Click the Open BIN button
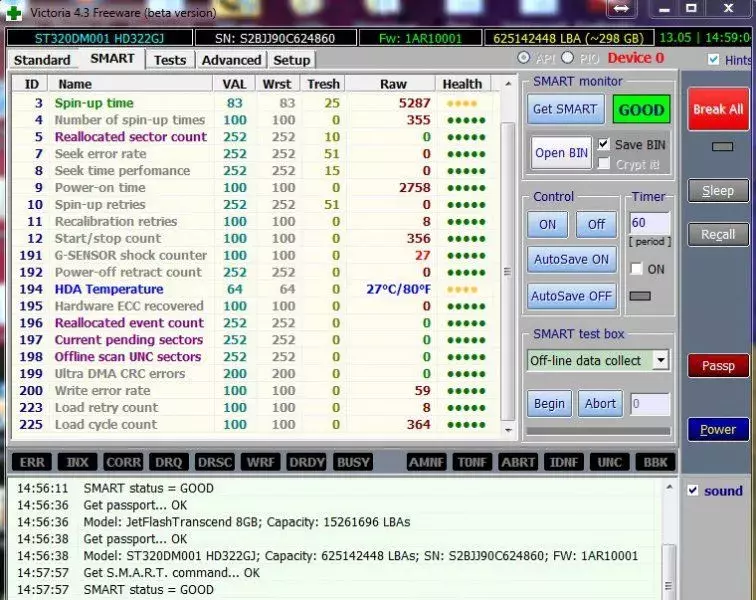The height and width of the screenshot is (600, 756). pos(561,153)
